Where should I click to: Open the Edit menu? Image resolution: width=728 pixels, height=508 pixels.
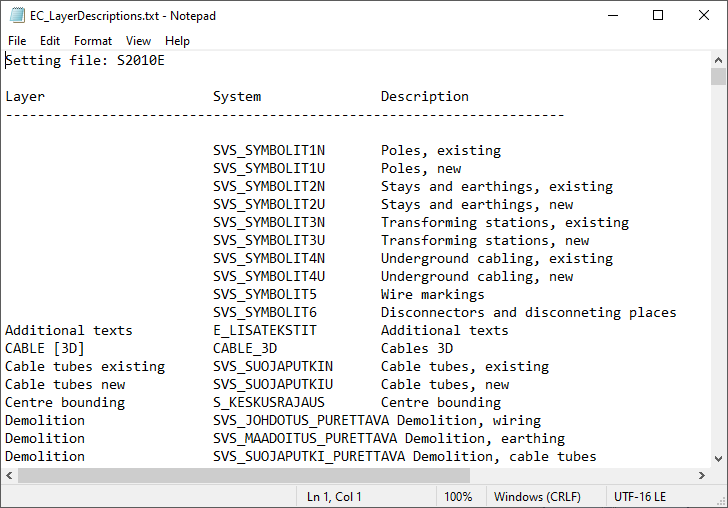coord(50,41)
